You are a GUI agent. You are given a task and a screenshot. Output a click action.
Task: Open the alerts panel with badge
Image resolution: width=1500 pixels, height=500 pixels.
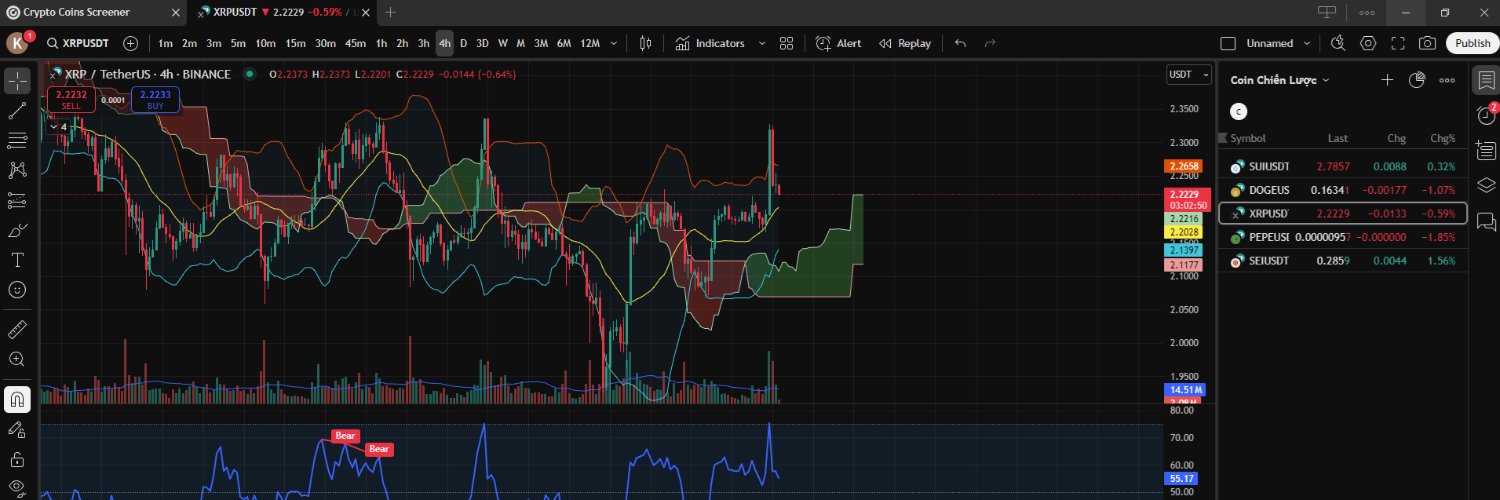click(x=1485, y=114)
